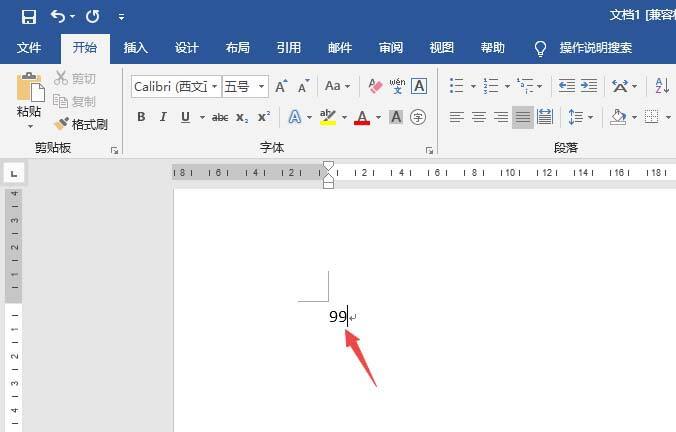Shrink the font size with smaller A icon
The width and height of the screenshot is (676, 432).
coord(304,86)
